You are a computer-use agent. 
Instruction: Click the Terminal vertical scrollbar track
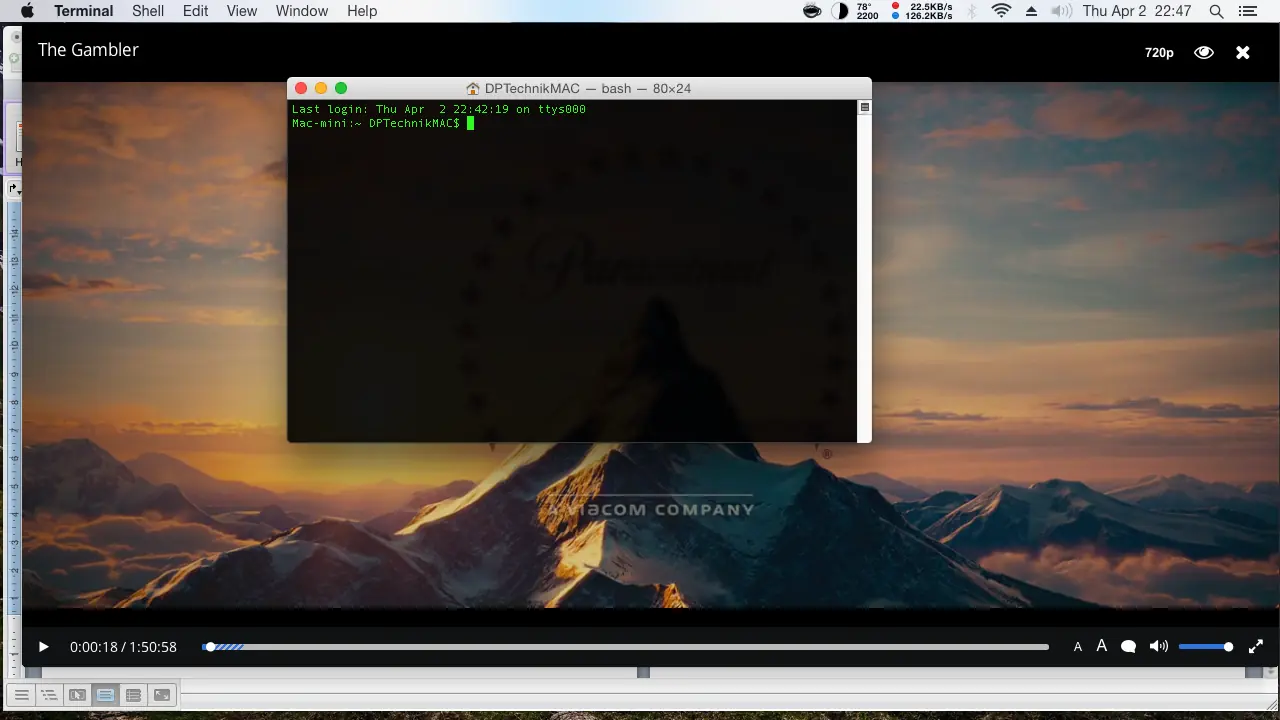pos(865,277)
